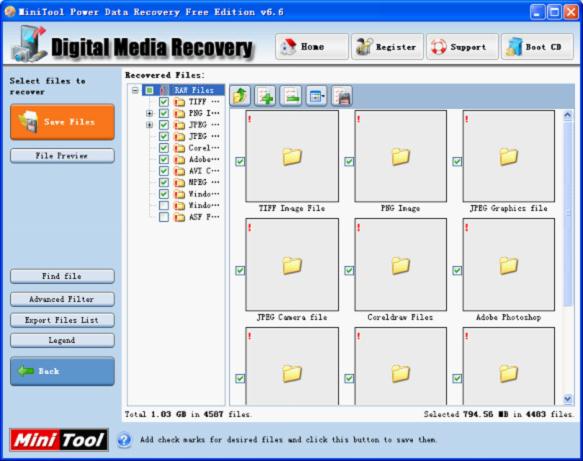Select the TIFF Image File thumbnail
The image size is (583, 461).
click(x=292, y=156)
